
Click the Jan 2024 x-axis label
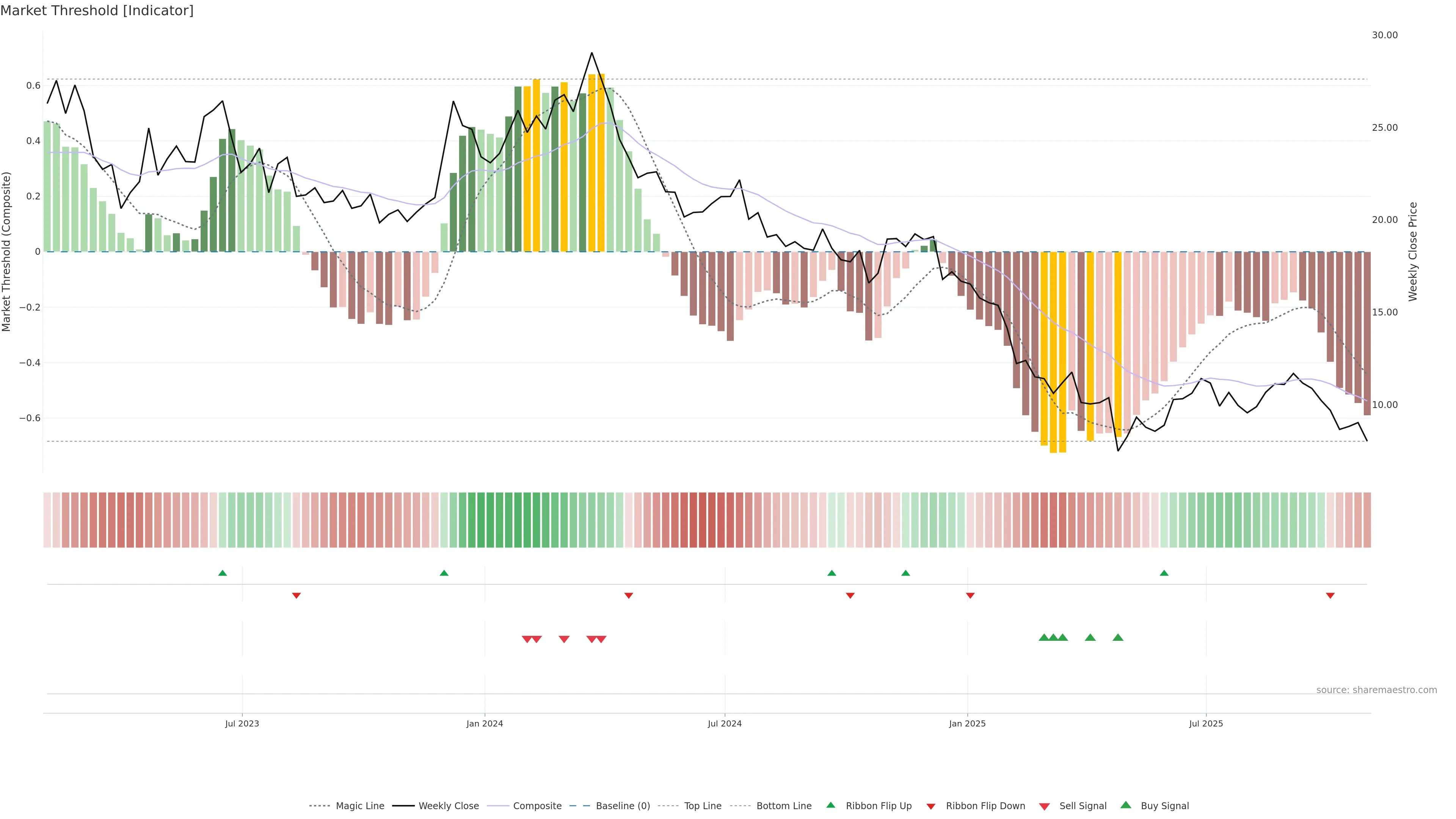pyautogui.click(x=485, y=723)
